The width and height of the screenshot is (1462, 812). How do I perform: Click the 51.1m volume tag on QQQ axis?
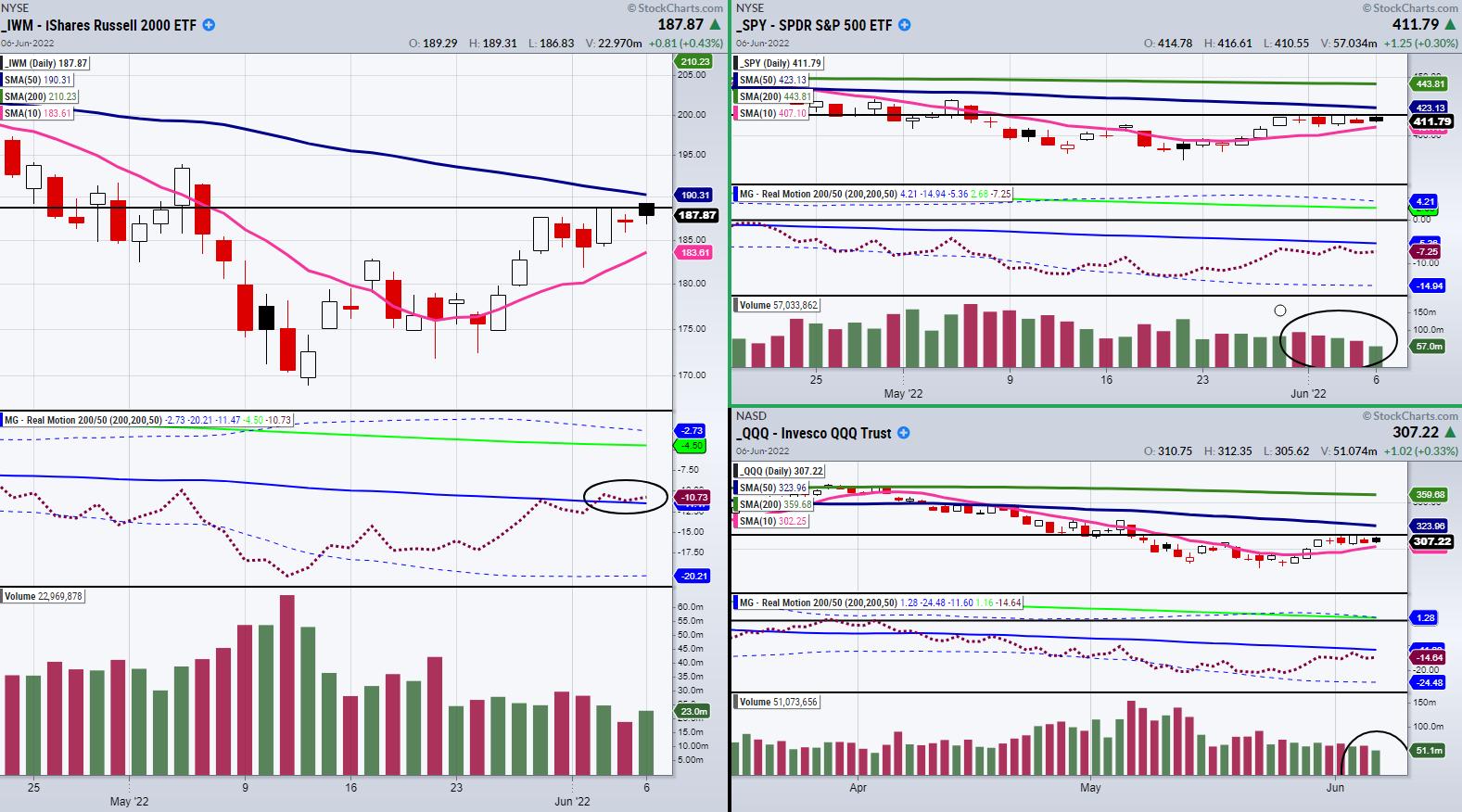(1430, 750)
